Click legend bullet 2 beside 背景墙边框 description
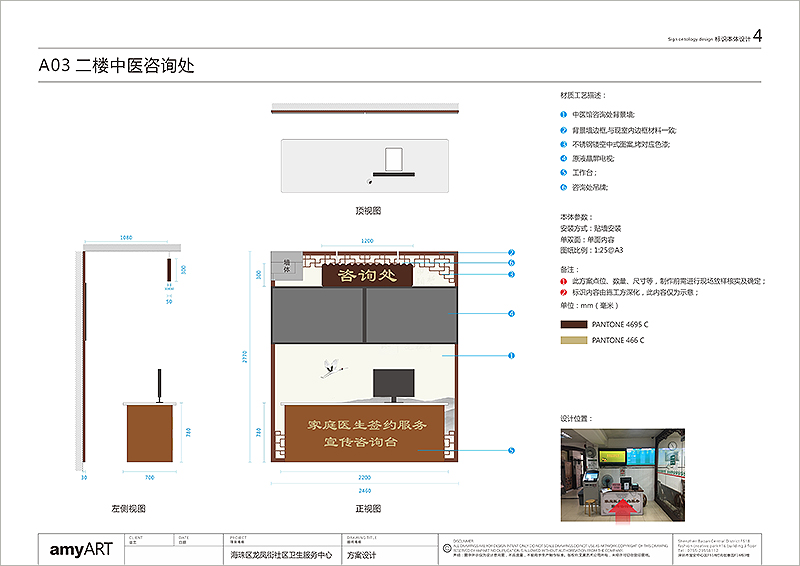The image size is (800, 566). pyautogui.click(x=563, y=131)
